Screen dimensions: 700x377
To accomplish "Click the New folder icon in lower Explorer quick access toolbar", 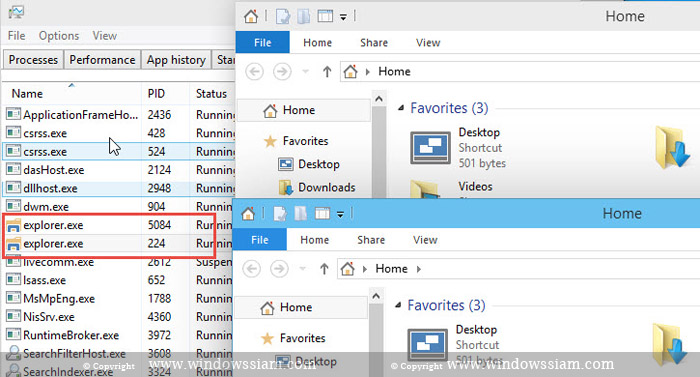I will tap(301, 214).
